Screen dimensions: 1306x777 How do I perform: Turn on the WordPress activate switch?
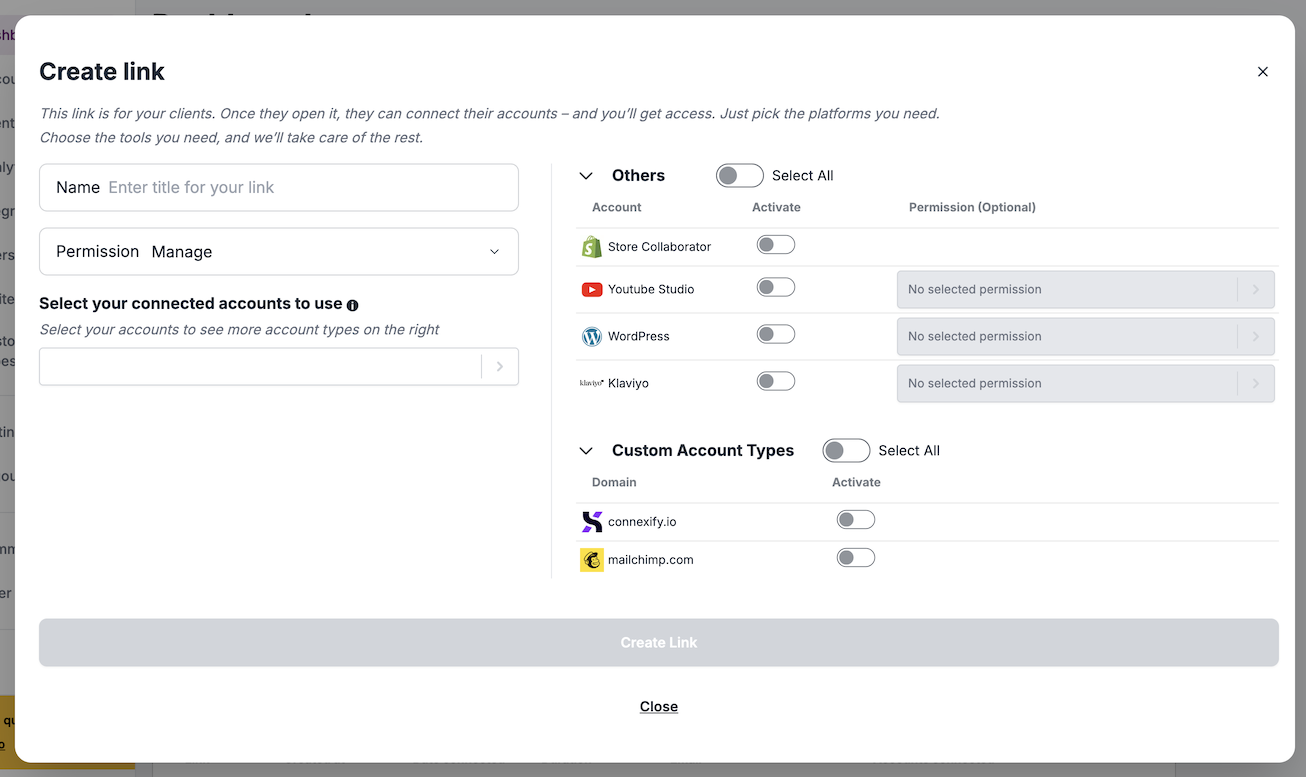775,334
